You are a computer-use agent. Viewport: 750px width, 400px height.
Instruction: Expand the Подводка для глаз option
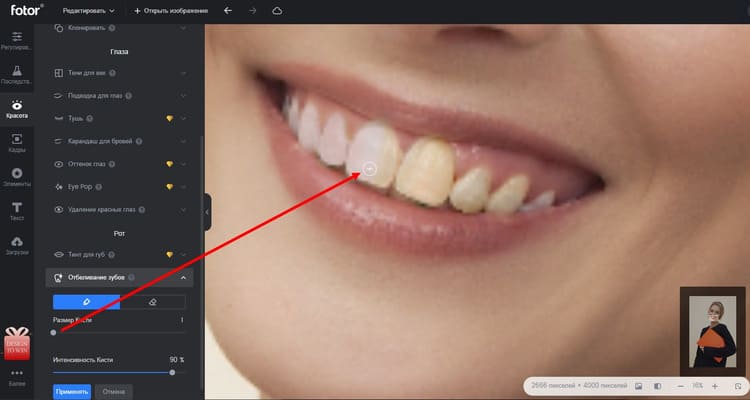click(x=120, y=96)
